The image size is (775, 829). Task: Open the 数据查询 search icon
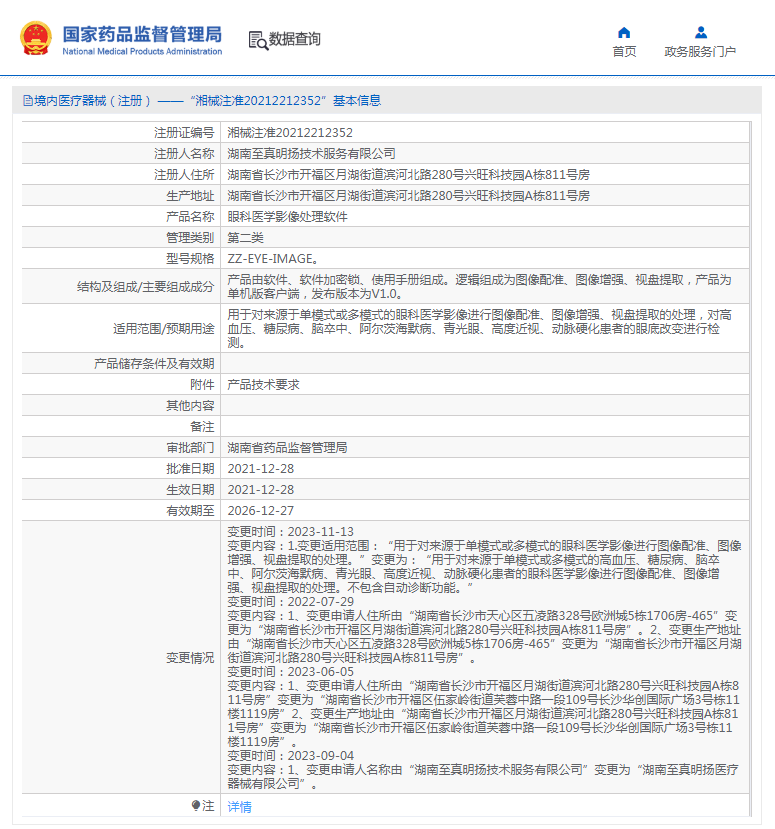click(x=259, y=40)
